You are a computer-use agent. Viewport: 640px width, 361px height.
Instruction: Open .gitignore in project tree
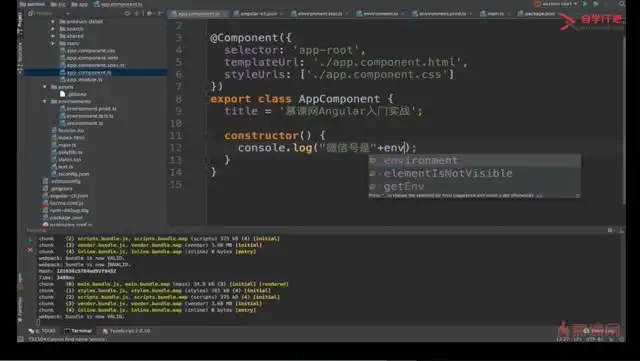coord(58,189)
